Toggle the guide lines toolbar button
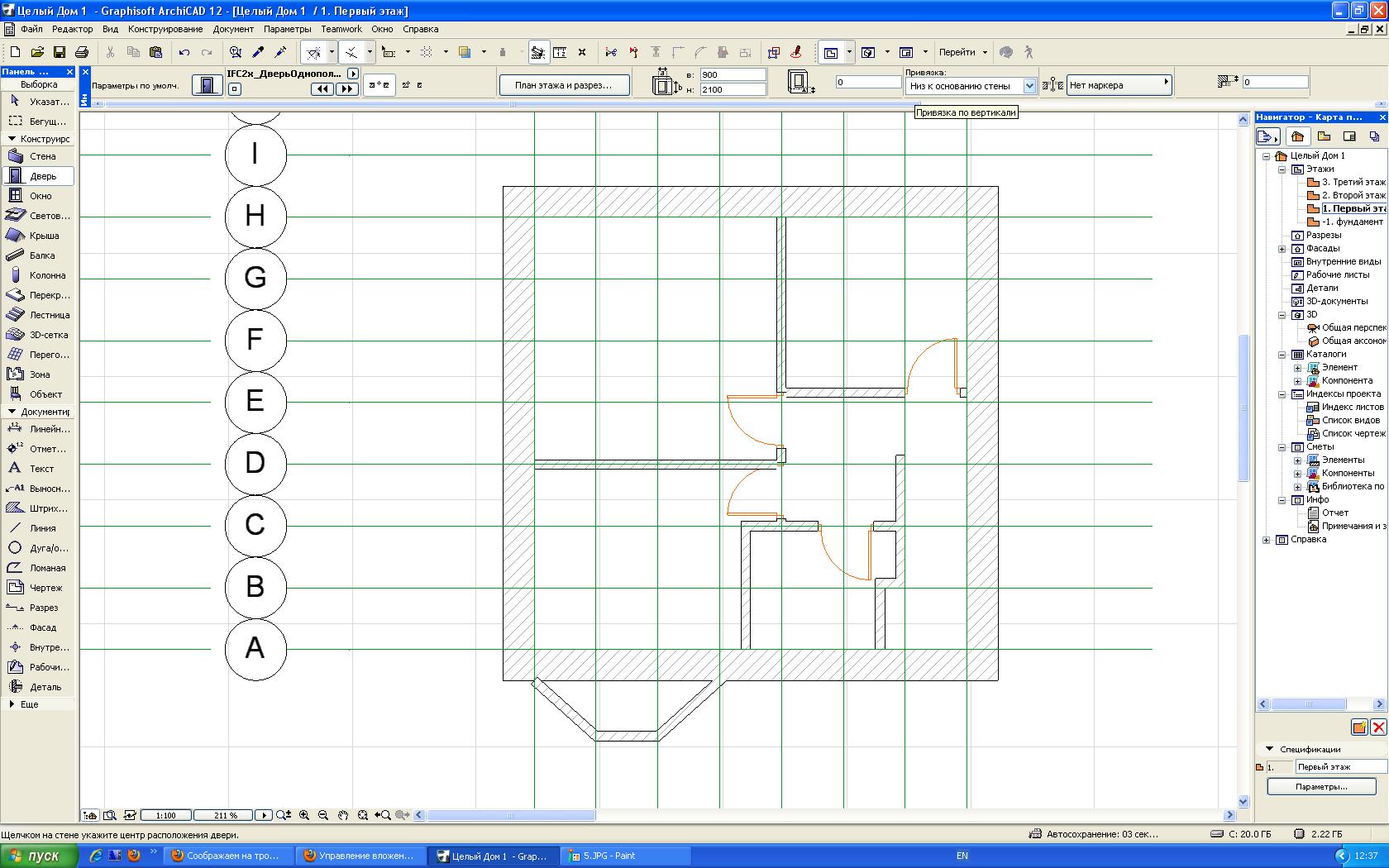 [313, 52]
